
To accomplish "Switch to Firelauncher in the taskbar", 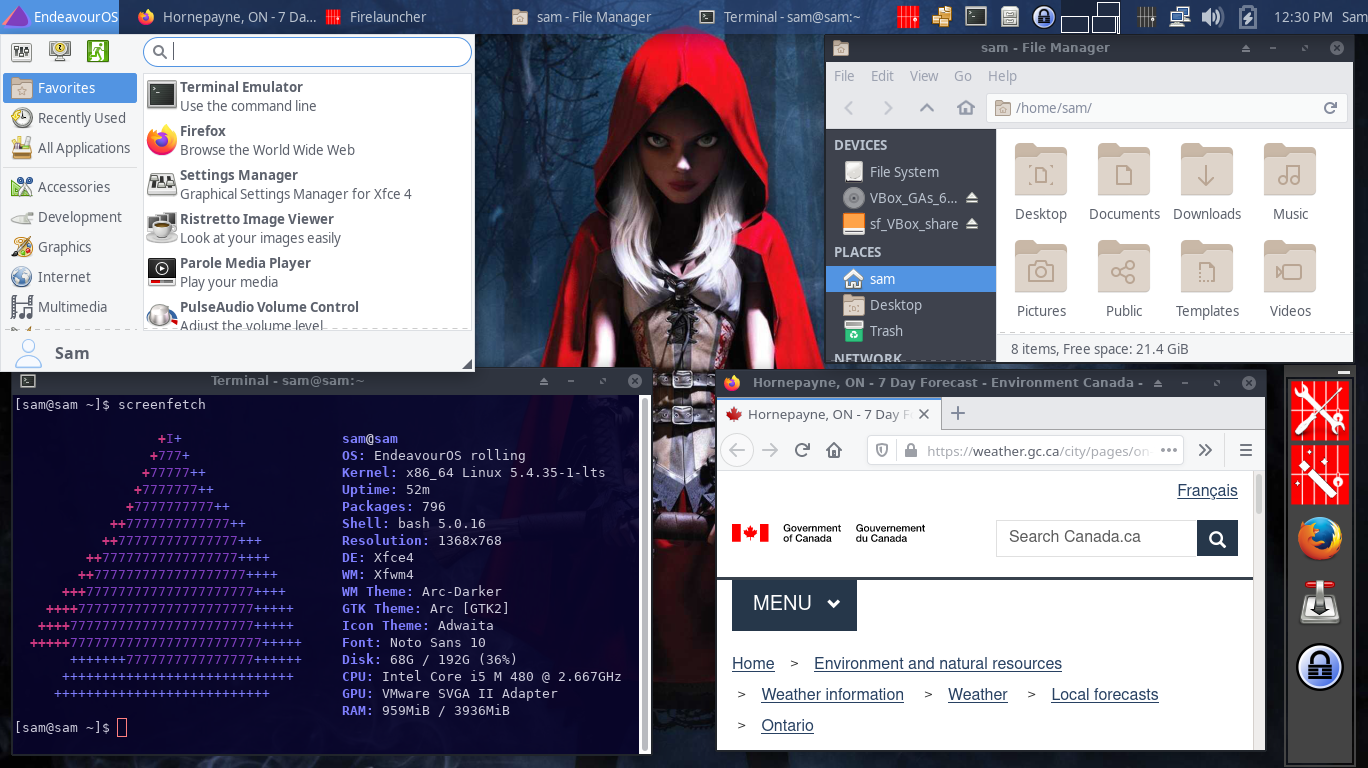I will tap(375, 17).
